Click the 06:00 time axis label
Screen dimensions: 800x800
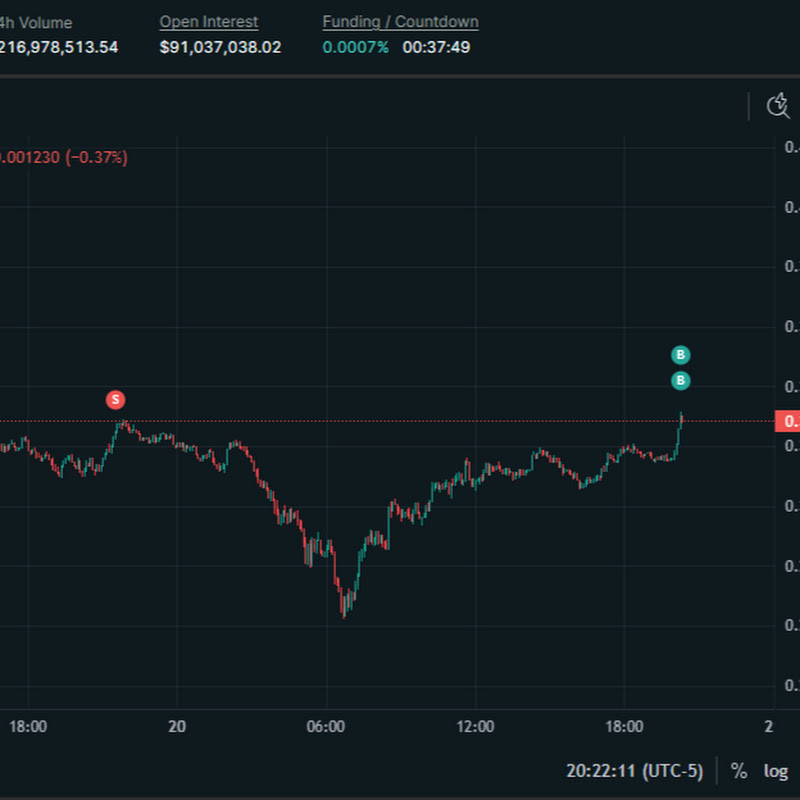(x=326, y=726)
